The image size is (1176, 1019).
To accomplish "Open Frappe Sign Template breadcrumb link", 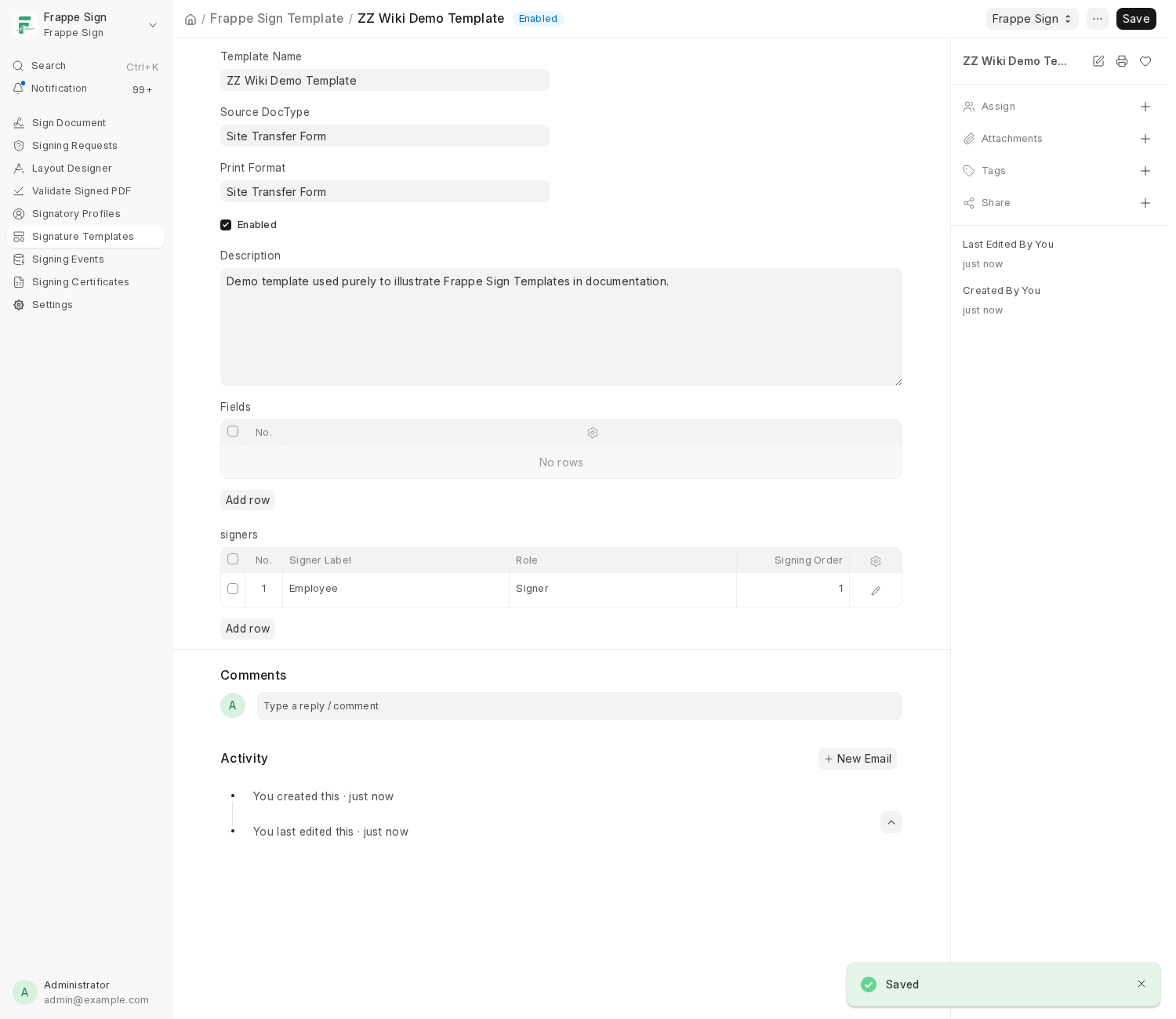I will click(277, 18).
